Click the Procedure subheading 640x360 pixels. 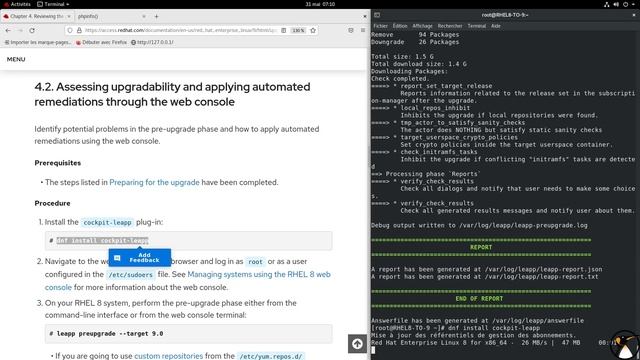52,203
